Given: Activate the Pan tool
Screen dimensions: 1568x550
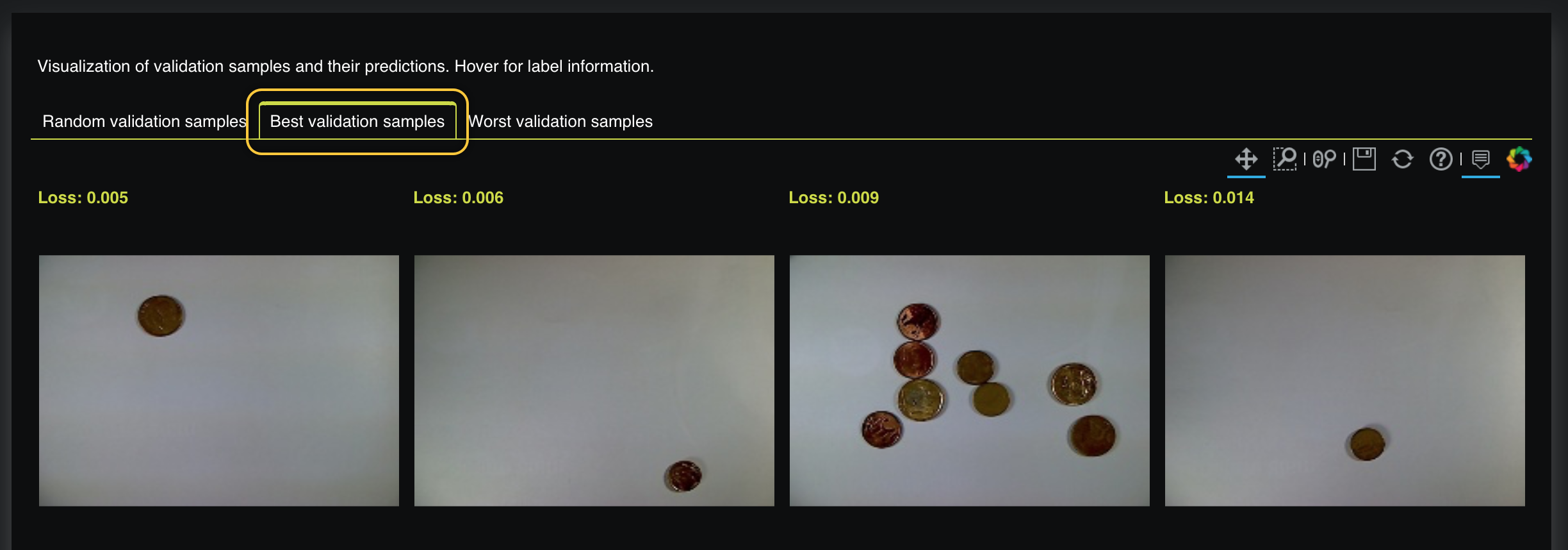Looking at the screenshot, I should pos(1246,159).
